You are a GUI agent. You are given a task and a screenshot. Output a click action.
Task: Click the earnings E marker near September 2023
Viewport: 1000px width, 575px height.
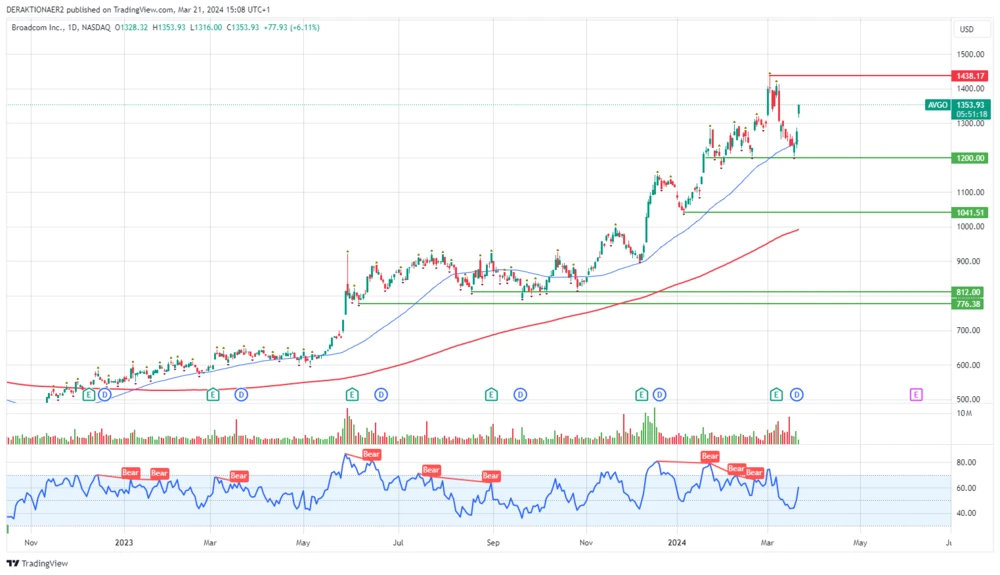click(491, 395)
